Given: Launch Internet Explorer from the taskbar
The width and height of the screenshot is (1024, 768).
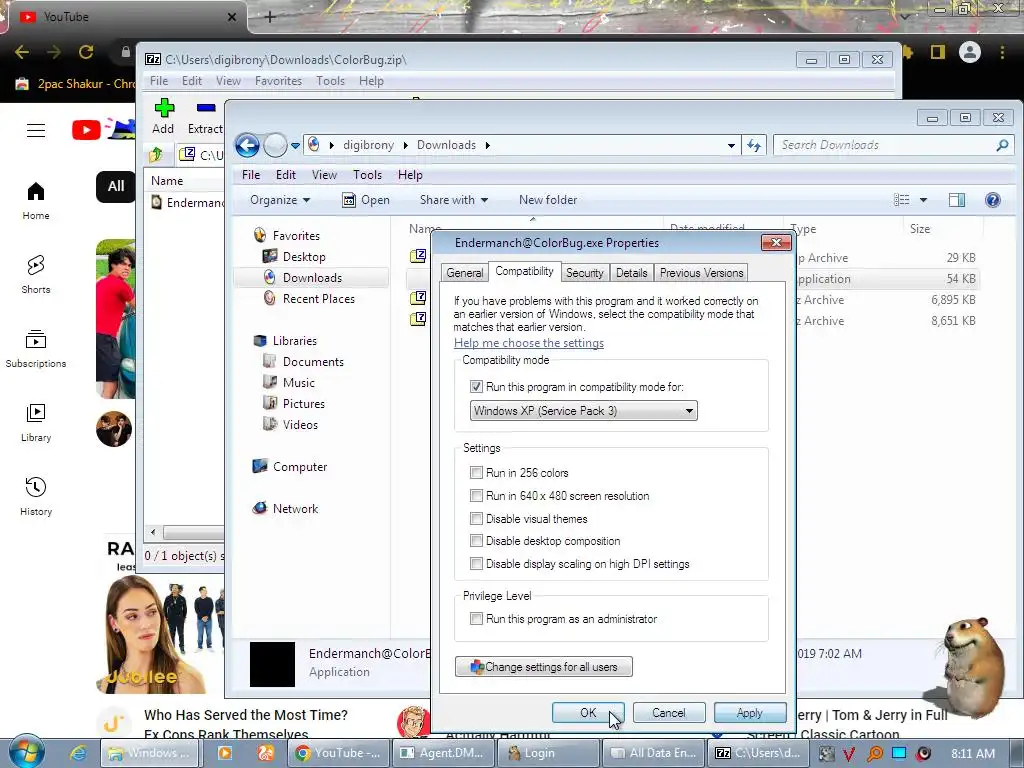Looking at the screenshot, I should (x=78, y=753).
